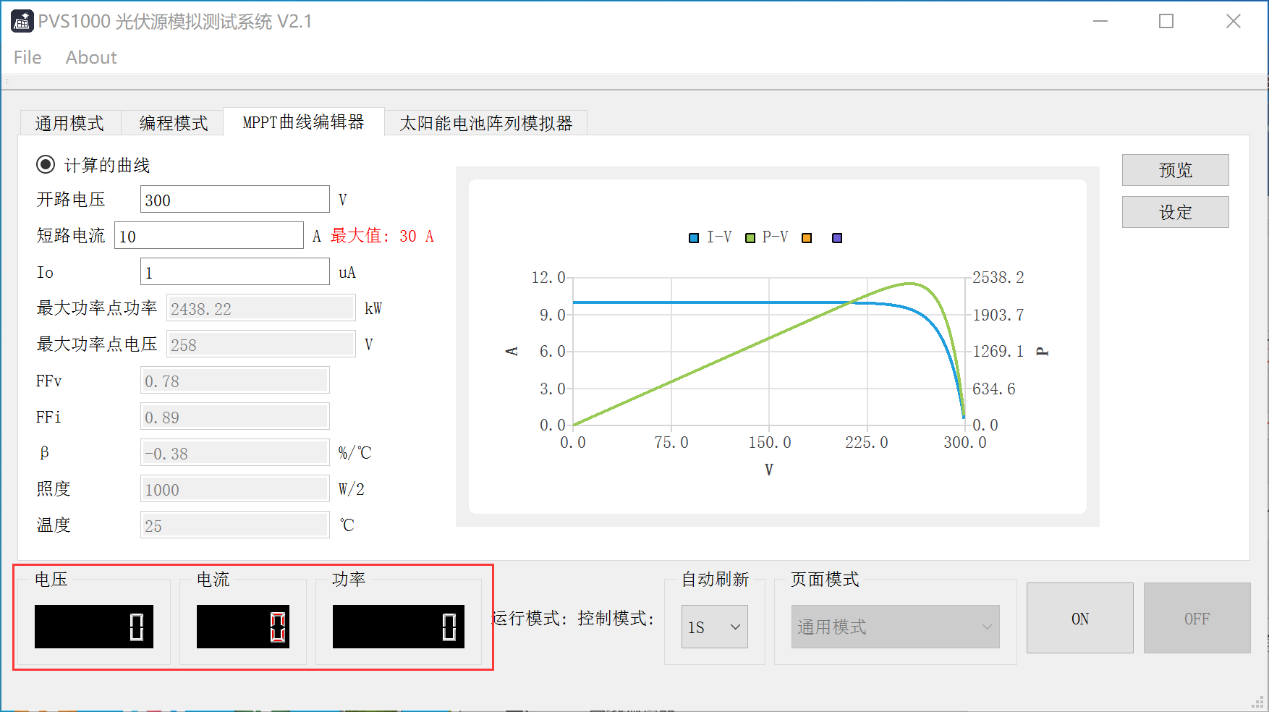Viewport: 1269px width, 712px height.
Task: Open the File menu
Action: [27, 57]
